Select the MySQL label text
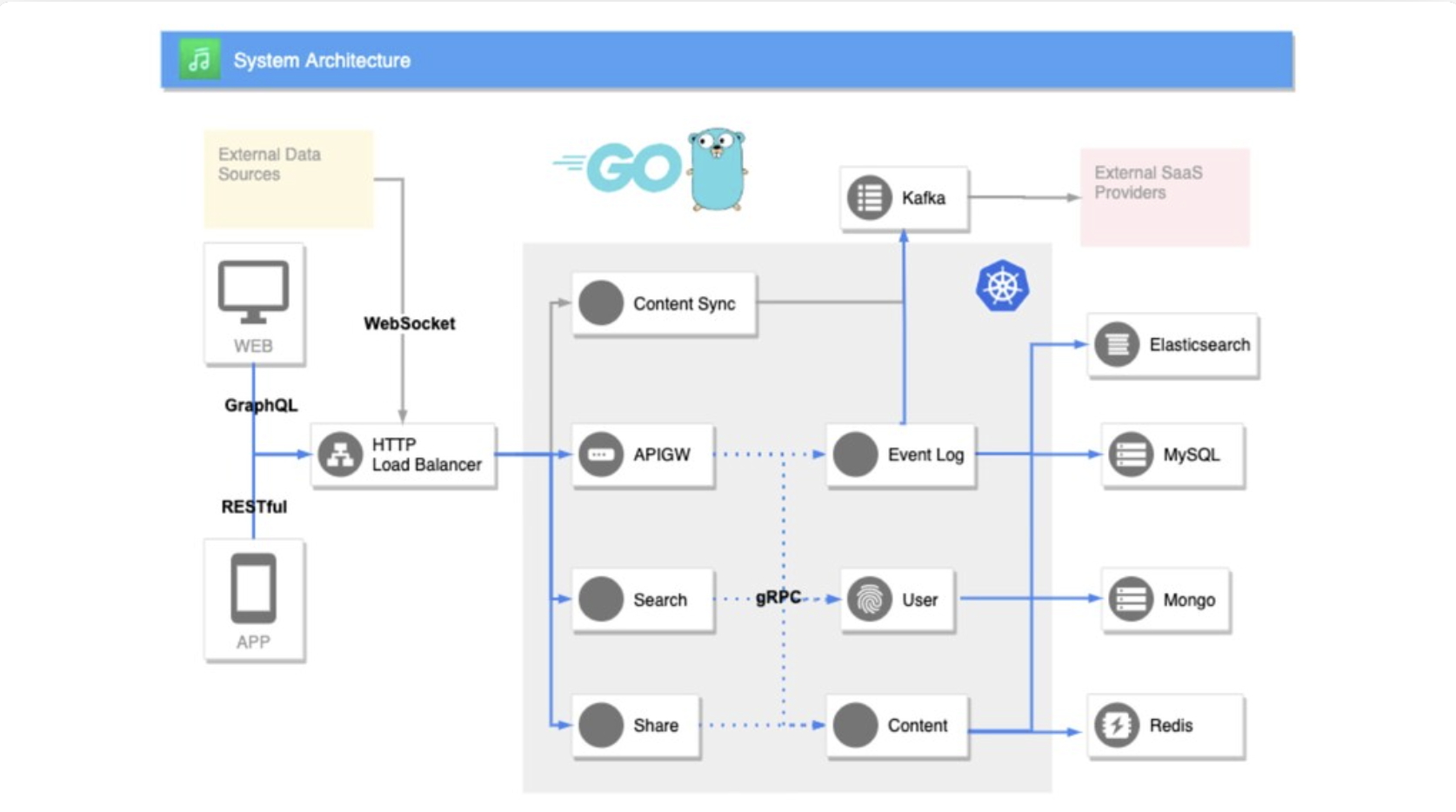 pyautogui.click(x=1191, y=455)
